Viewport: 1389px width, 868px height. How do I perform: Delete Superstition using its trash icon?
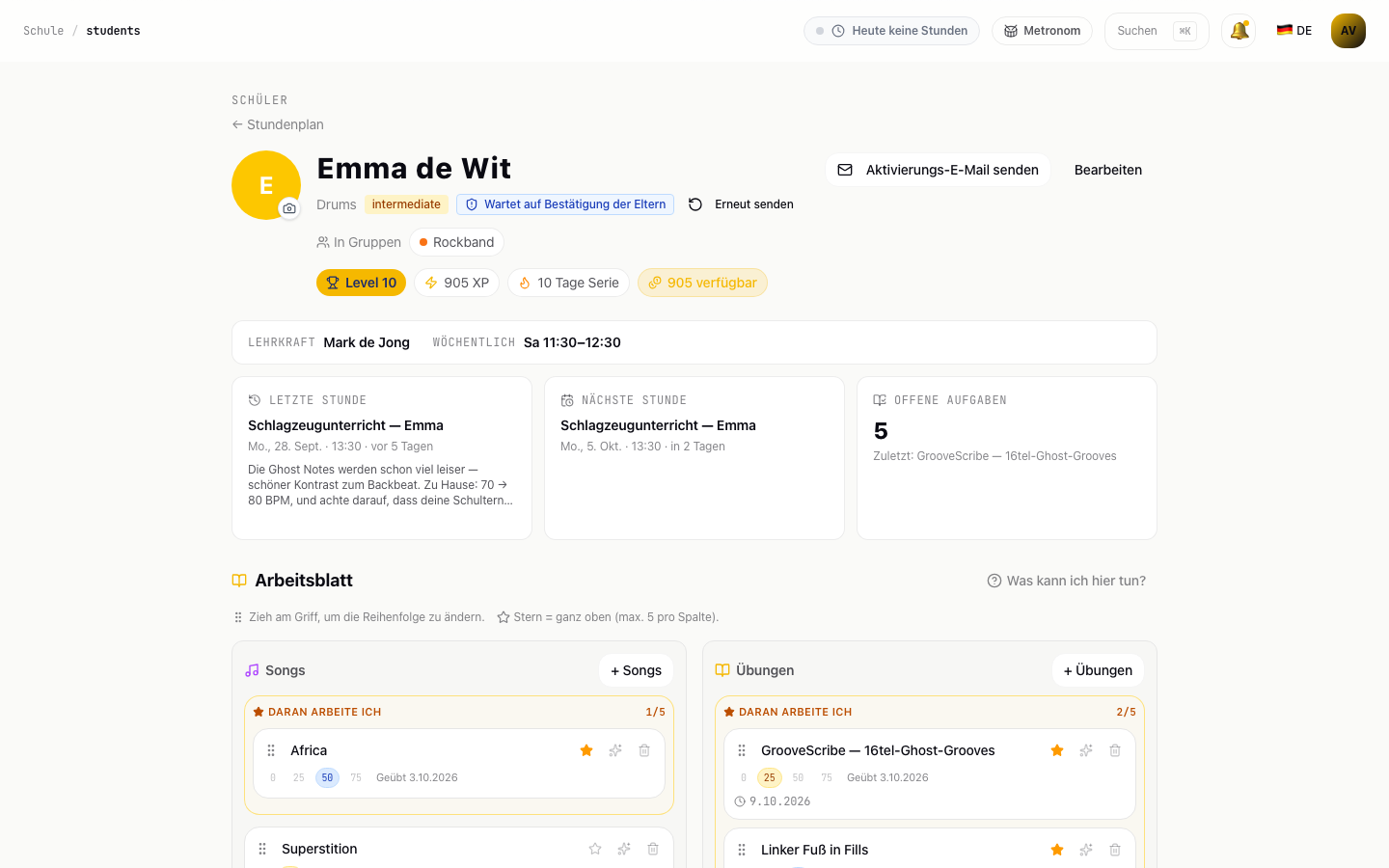pos(653,849)
